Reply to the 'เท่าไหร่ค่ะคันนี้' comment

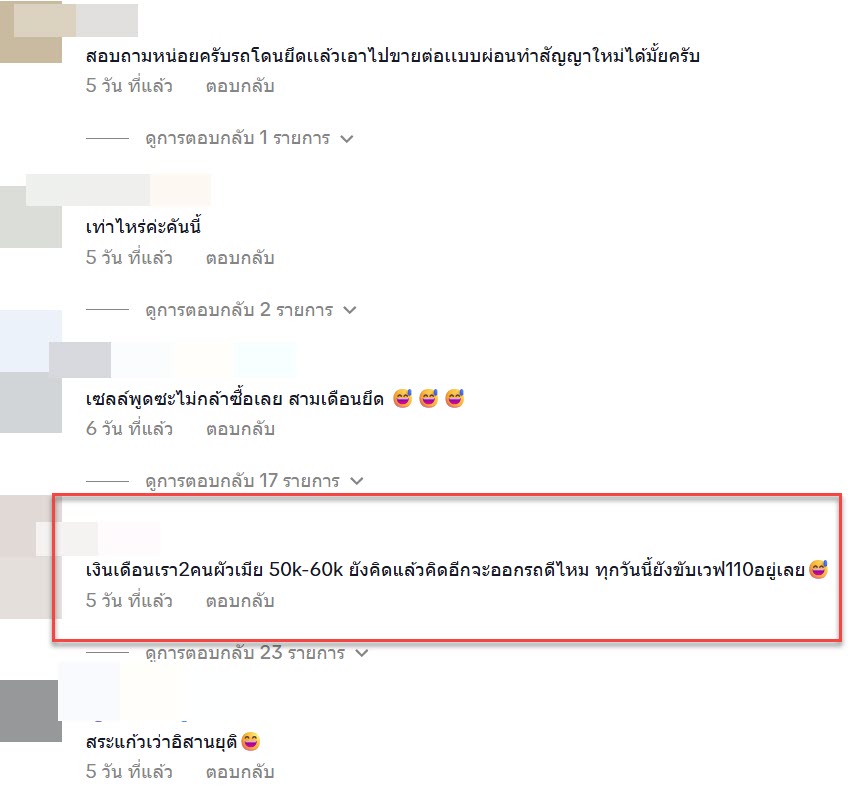point(240,258)
